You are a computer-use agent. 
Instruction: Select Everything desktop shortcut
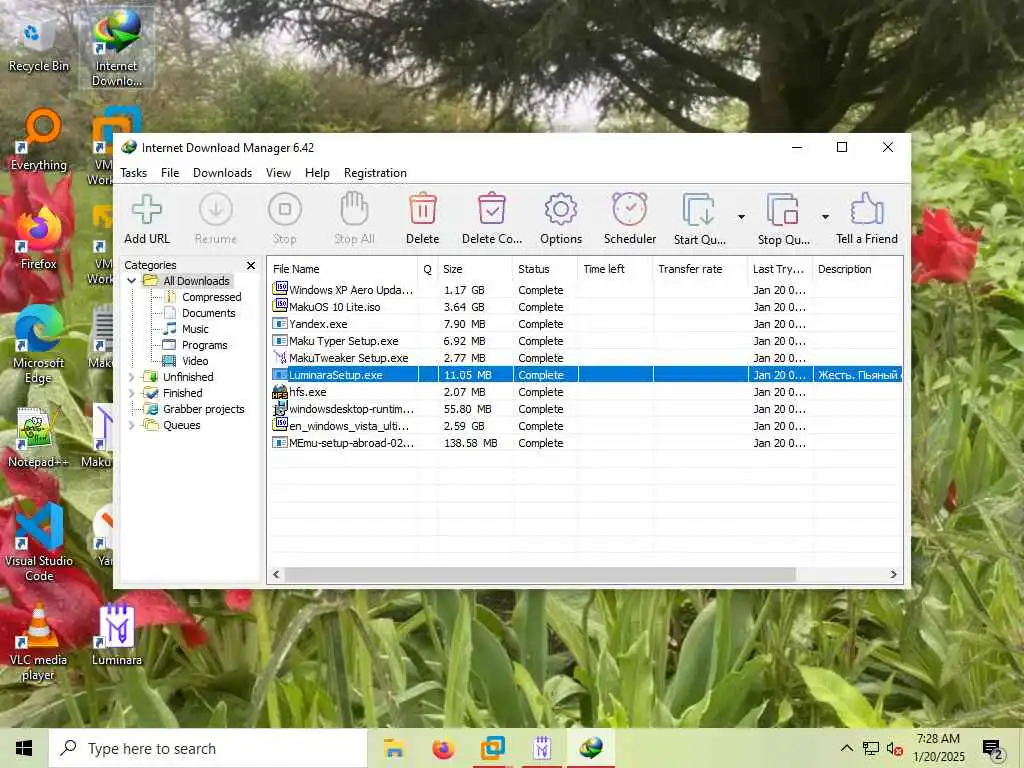tap(39, 140)
